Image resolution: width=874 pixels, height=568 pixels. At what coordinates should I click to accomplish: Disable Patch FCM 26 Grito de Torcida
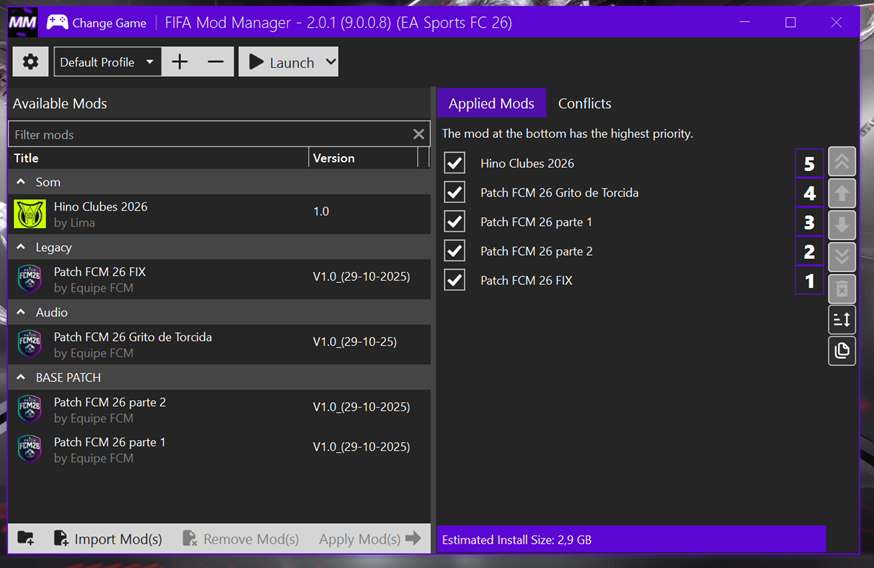coord(455,192)
